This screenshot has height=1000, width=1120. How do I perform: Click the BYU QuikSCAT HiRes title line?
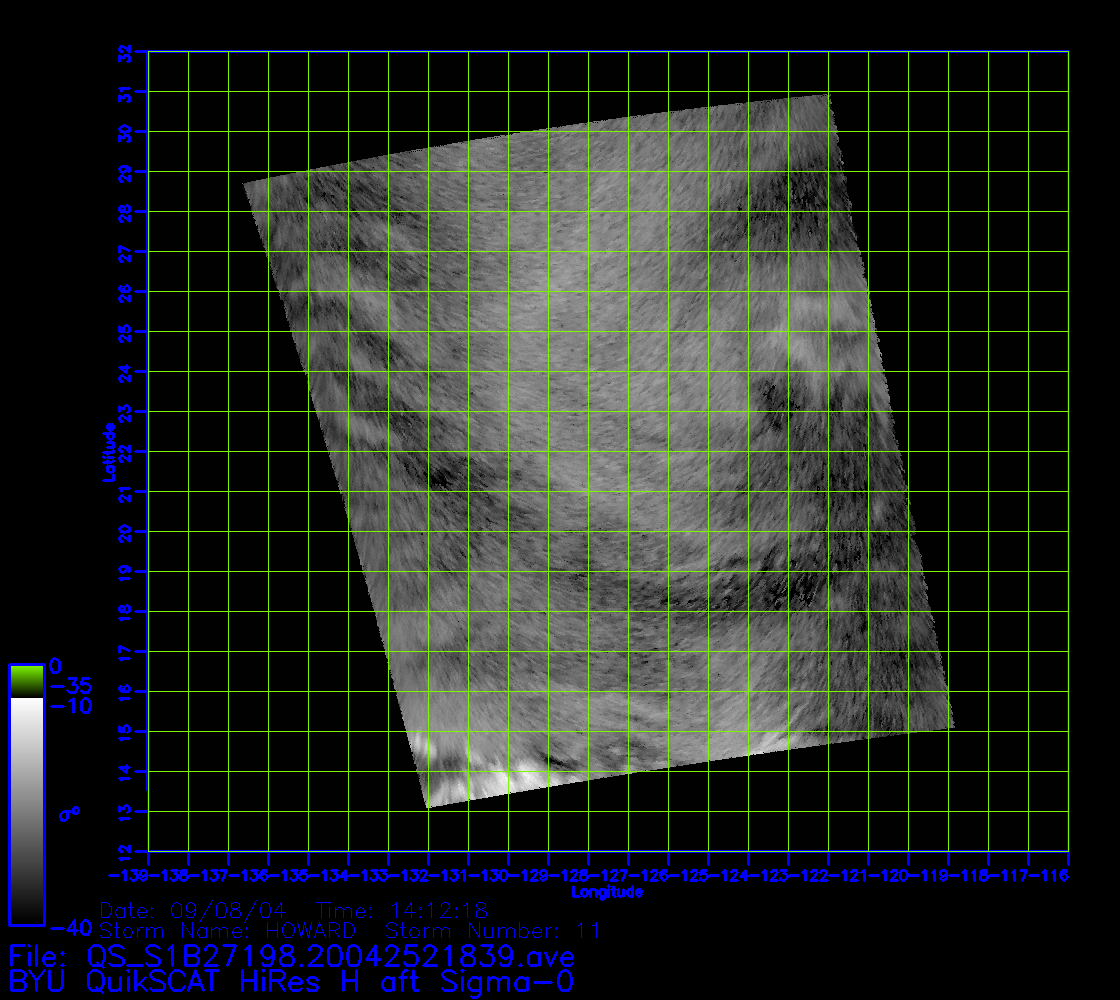290,981
